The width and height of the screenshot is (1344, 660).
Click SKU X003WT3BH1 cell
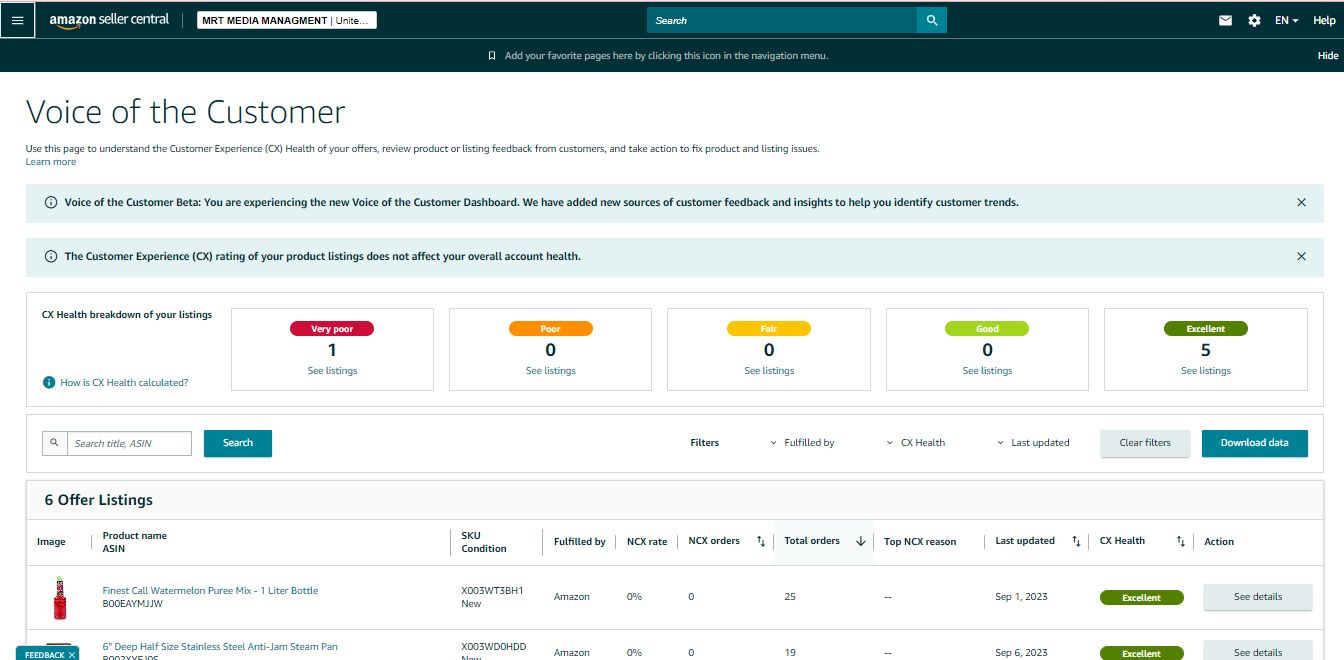pos(492,590)
